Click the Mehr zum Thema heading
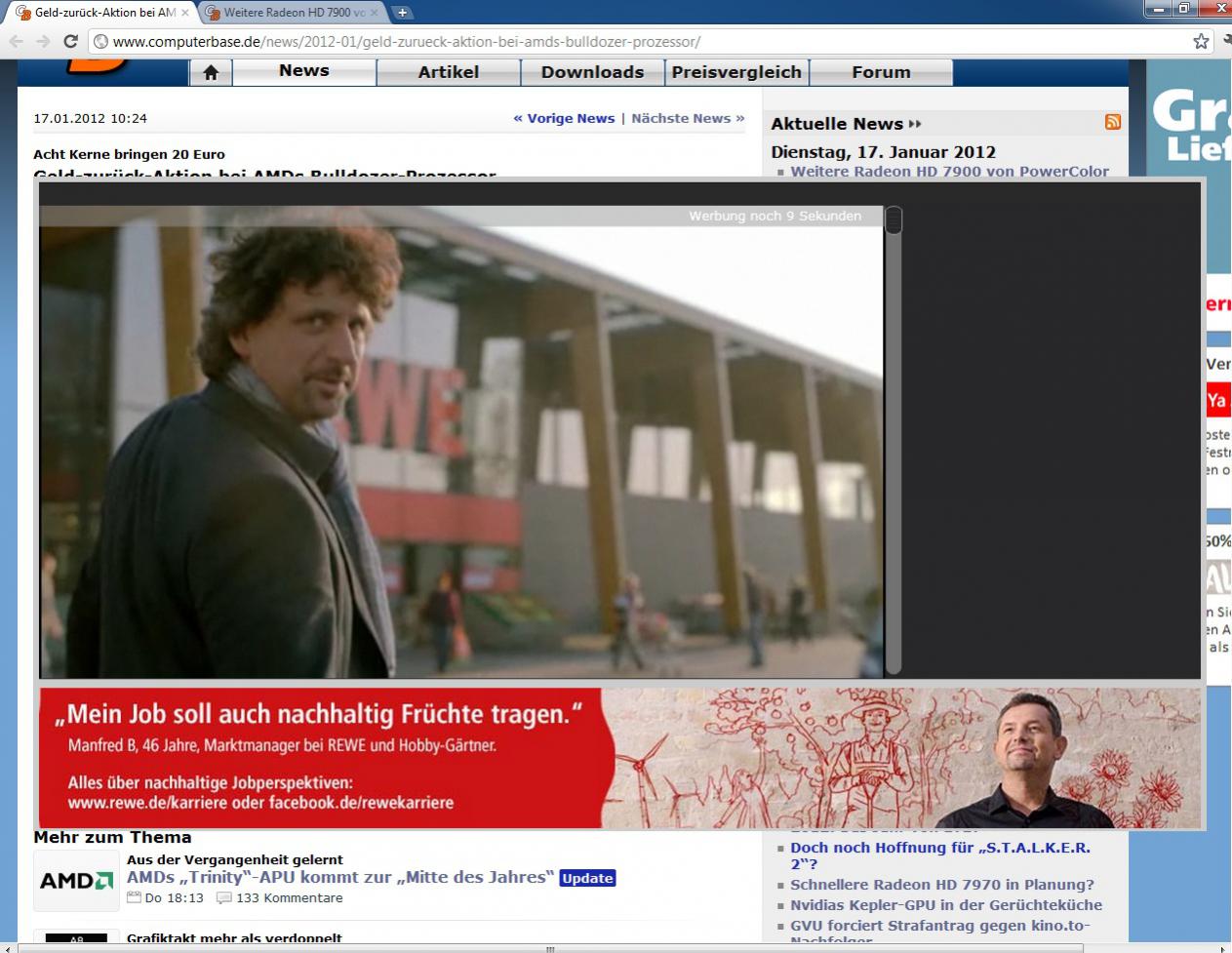This screenshot has height=953, width=1232. (x=112, y=837)
